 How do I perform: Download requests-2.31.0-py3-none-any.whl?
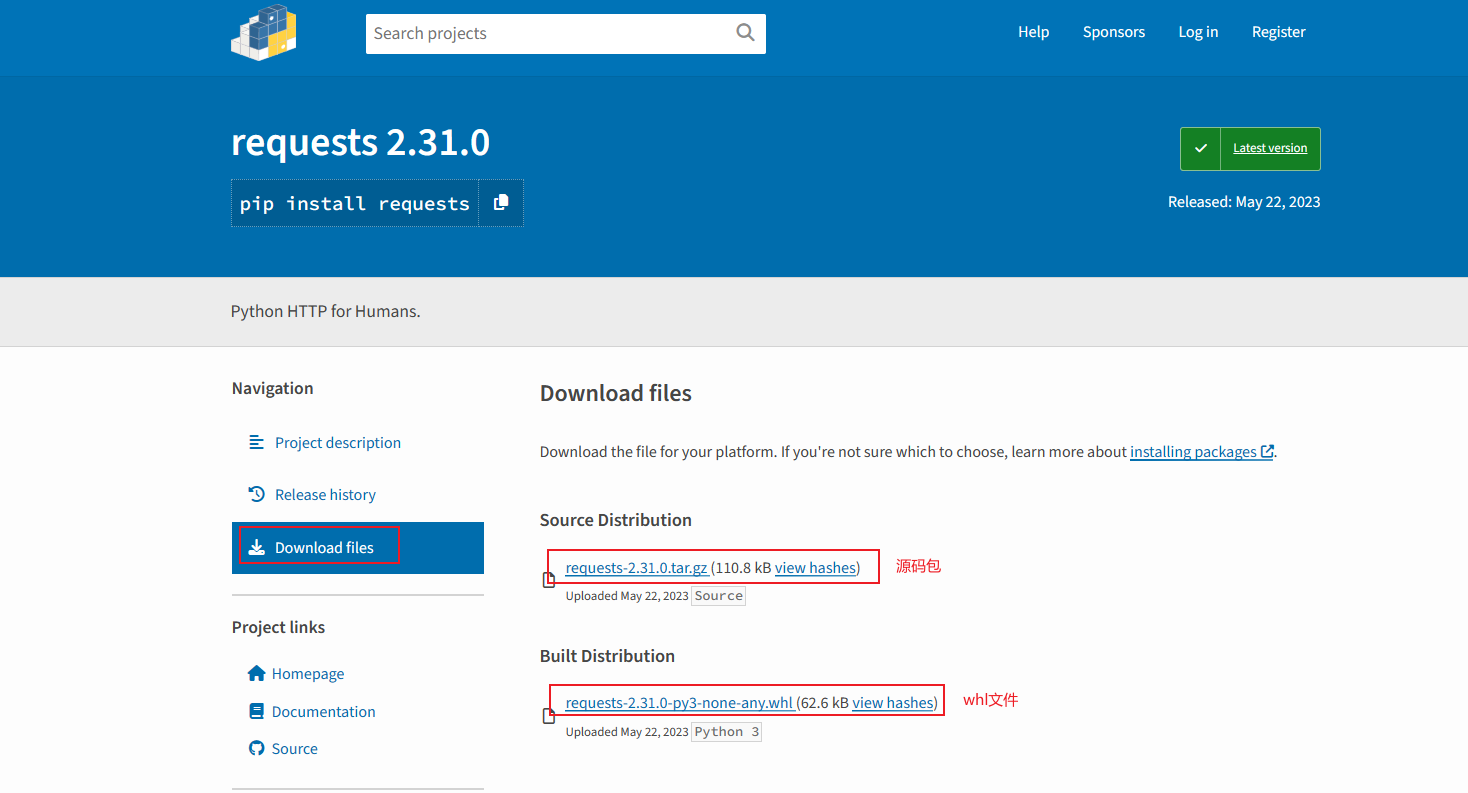(680, 702)
